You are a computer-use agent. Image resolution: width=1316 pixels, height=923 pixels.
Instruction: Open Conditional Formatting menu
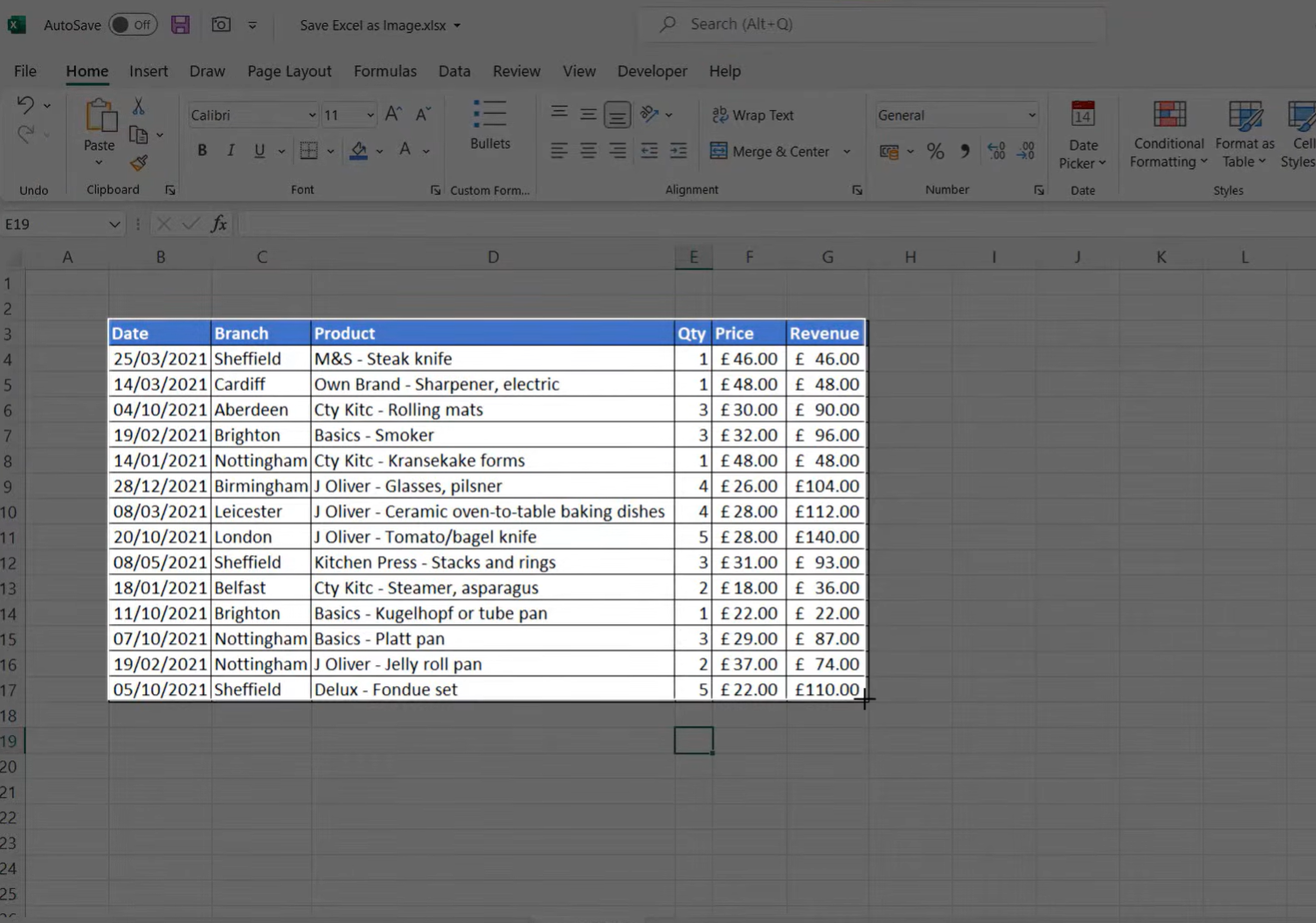coord(1168,134)
